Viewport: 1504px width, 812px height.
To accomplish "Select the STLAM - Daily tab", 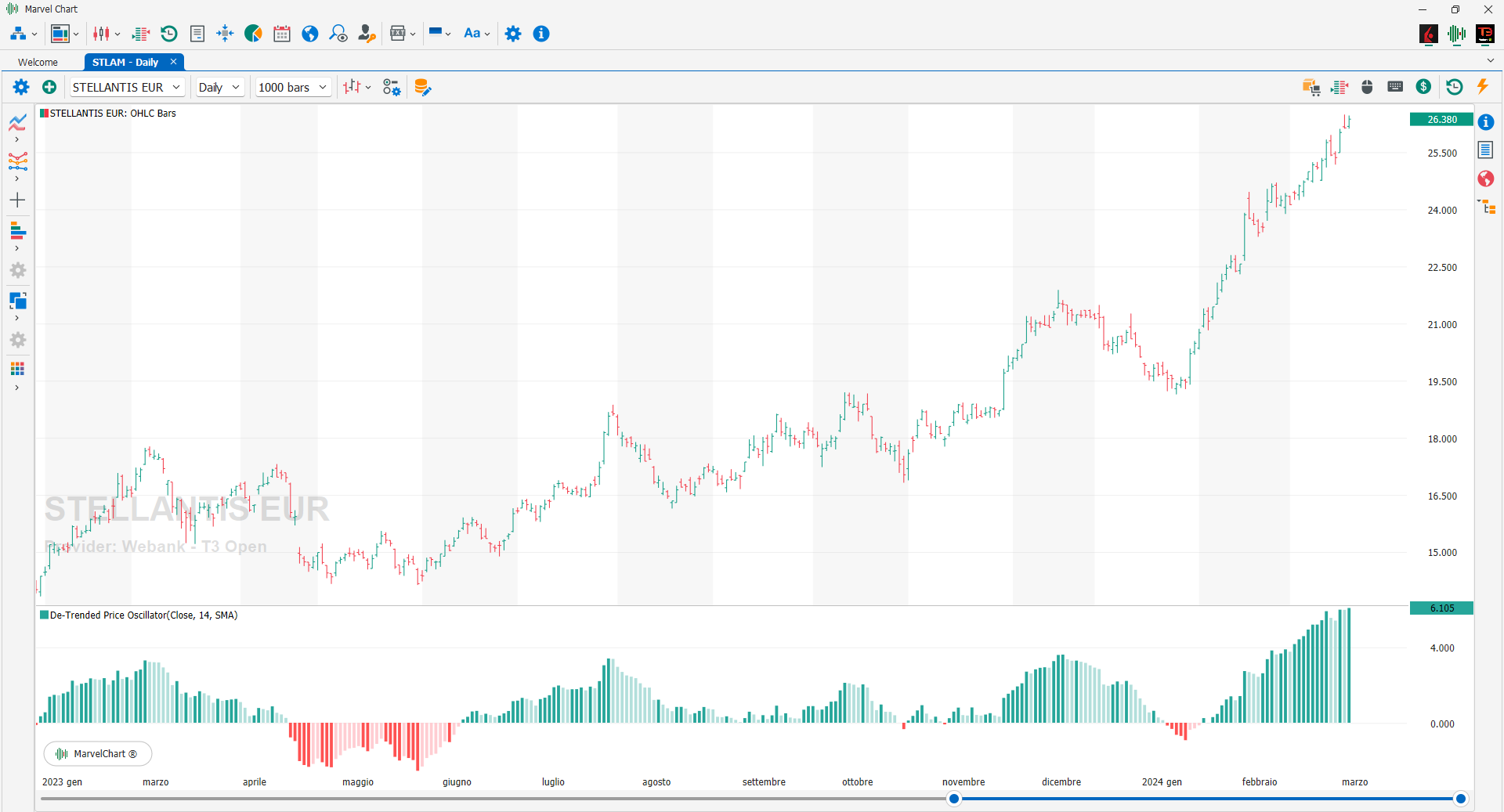I will [x=125, y=62].
